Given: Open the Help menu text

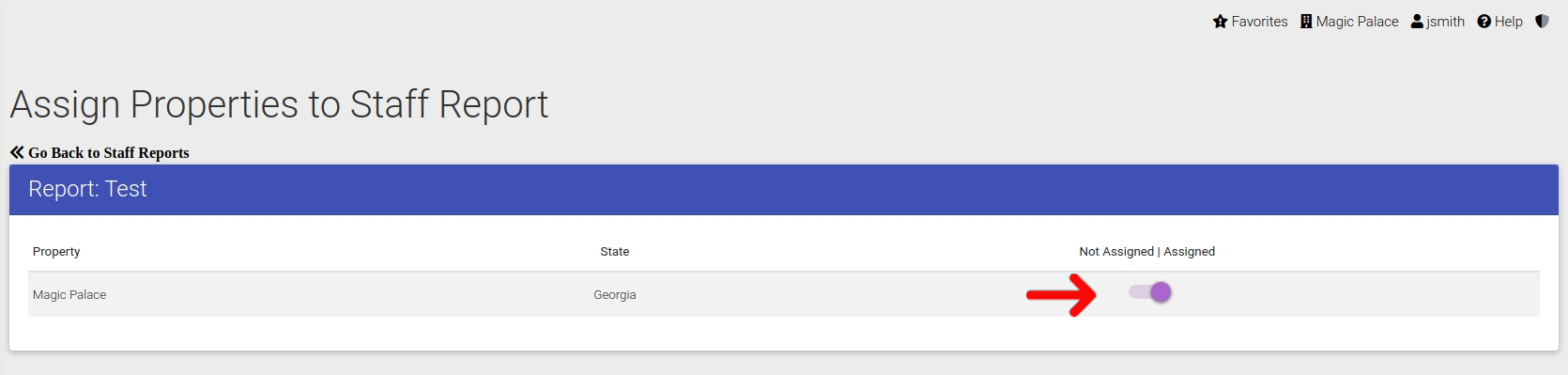Looking at the screenshot, I should tap(1508, 22).
